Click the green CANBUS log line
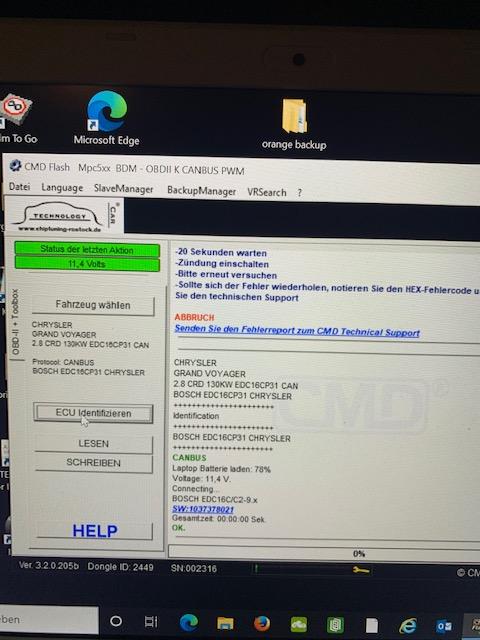 [189, 458]
